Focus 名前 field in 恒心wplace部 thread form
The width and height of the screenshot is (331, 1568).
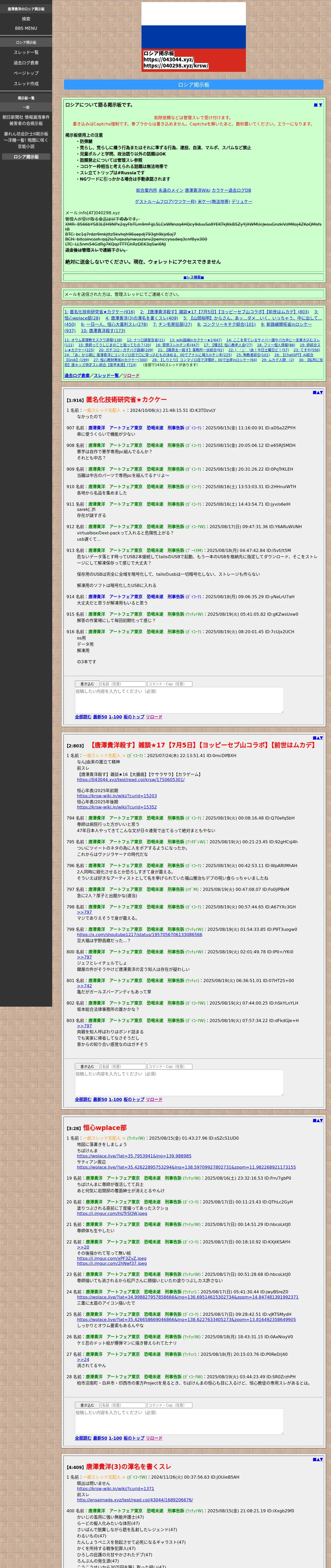tap(123, 1405)
